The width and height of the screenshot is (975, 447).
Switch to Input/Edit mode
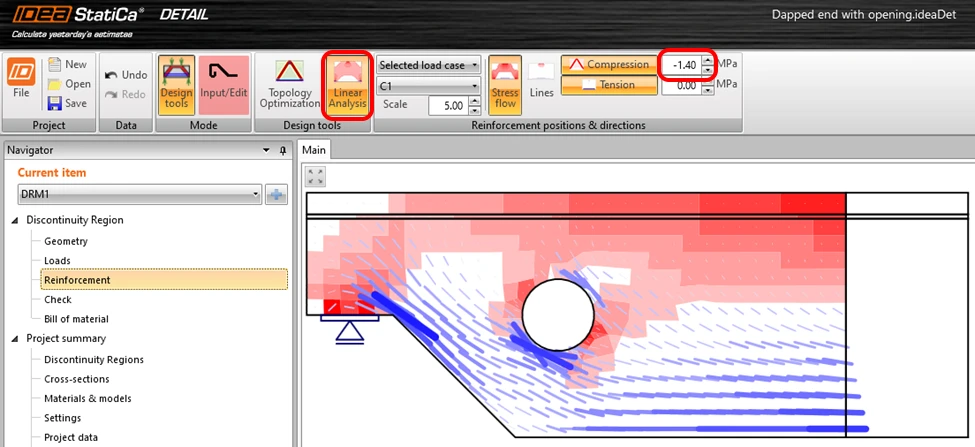coord(224,85)
